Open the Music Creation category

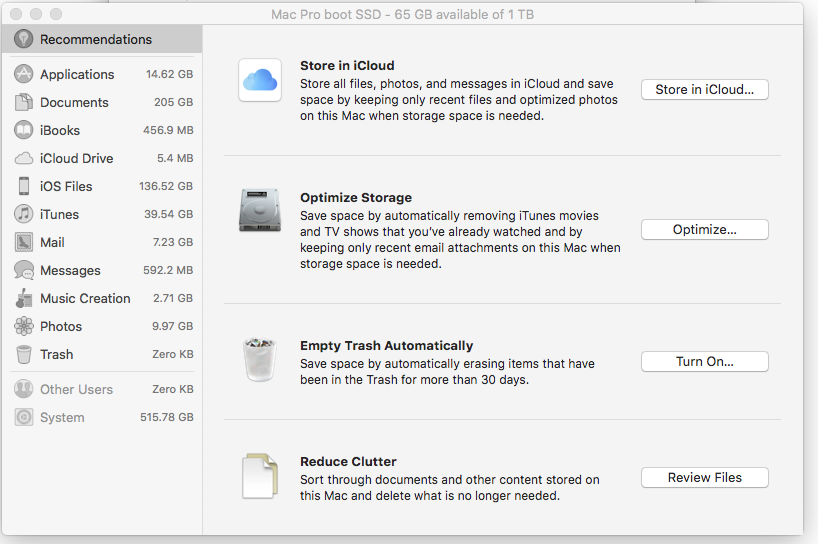click(102, 298)
